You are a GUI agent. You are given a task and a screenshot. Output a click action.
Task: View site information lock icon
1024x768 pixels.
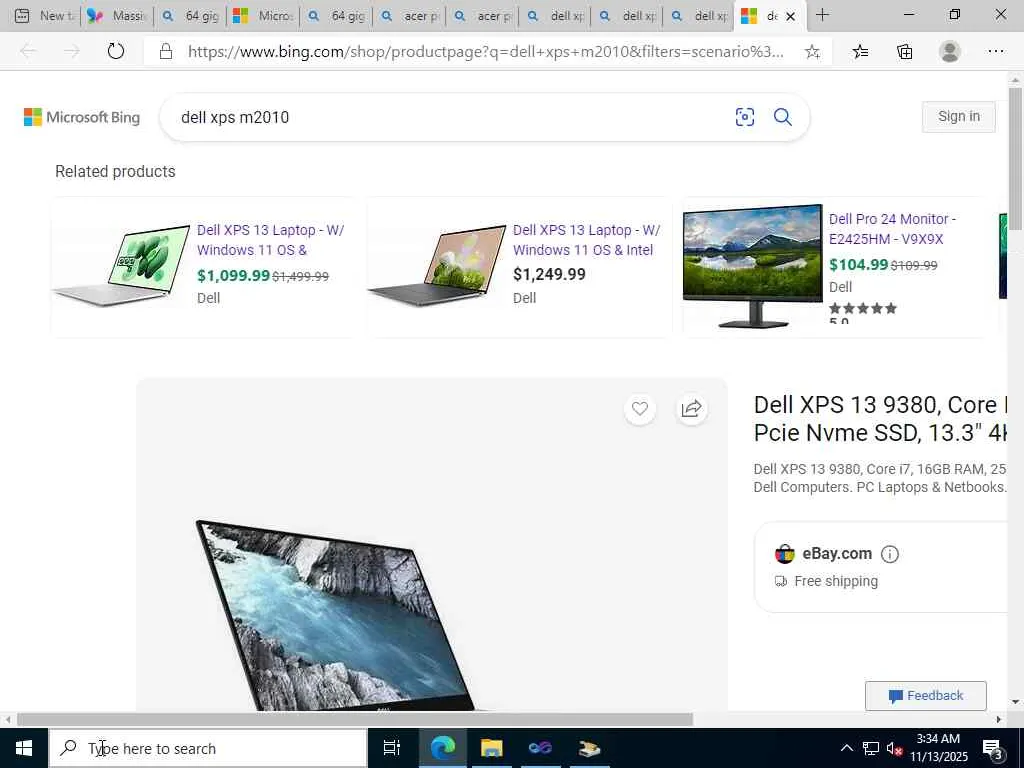pyautogui.click(x=166, y=52)
